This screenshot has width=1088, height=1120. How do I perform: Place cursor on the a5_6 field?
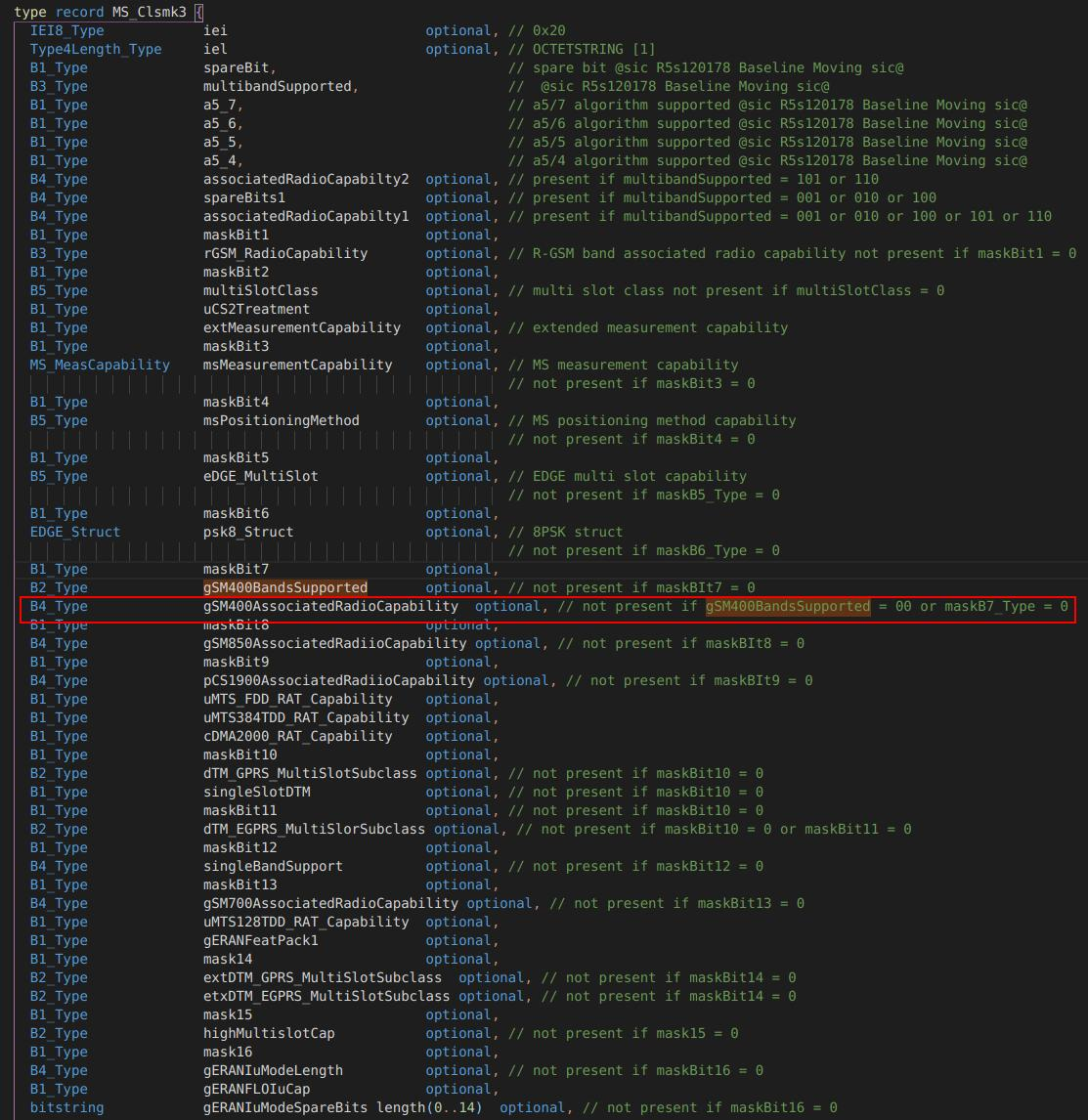point(219,123)
